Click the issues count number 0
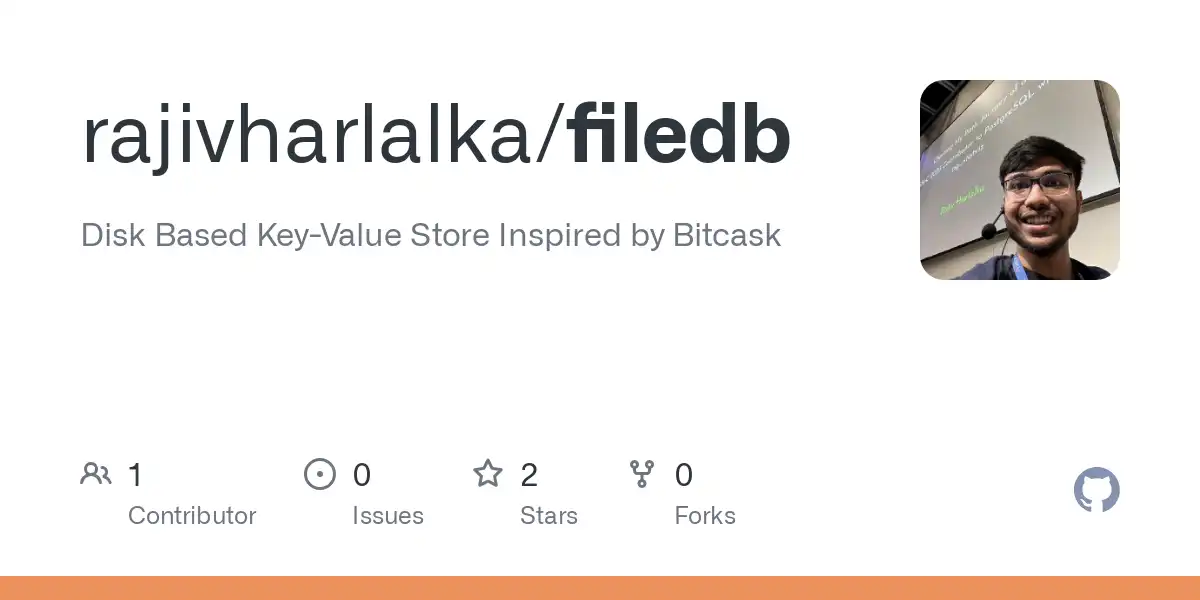1200x600 pixels. pos(362,475)
